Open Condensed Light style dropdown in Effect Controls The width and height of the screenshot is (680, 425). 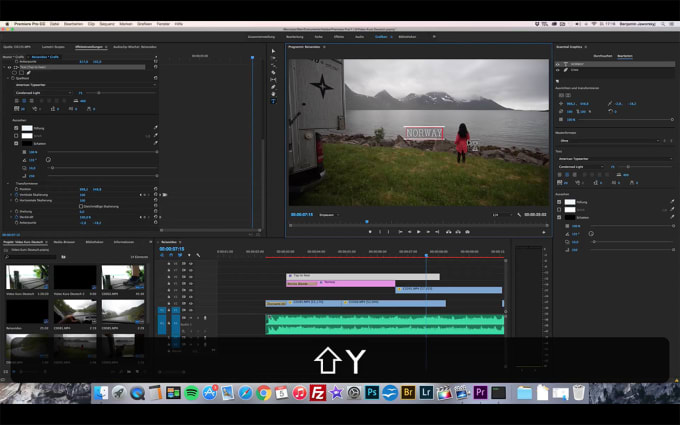43,93
